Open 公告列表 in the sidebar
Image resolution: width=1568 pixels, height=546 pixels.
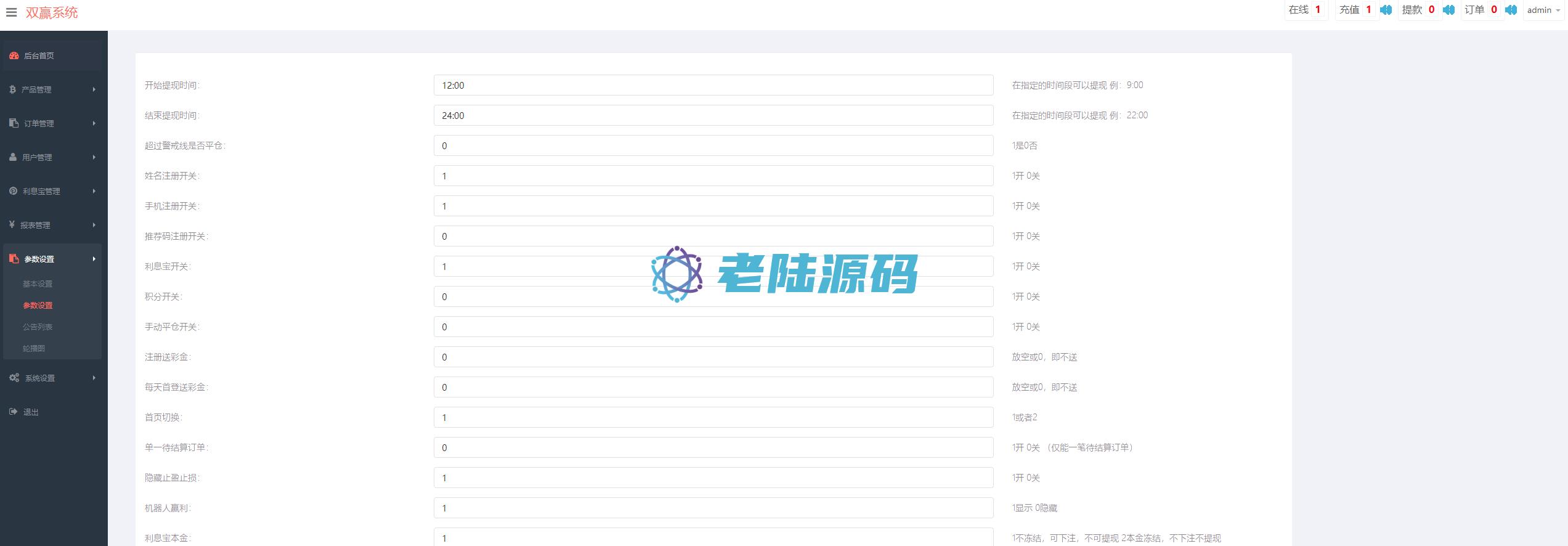(x=38, y=327)
